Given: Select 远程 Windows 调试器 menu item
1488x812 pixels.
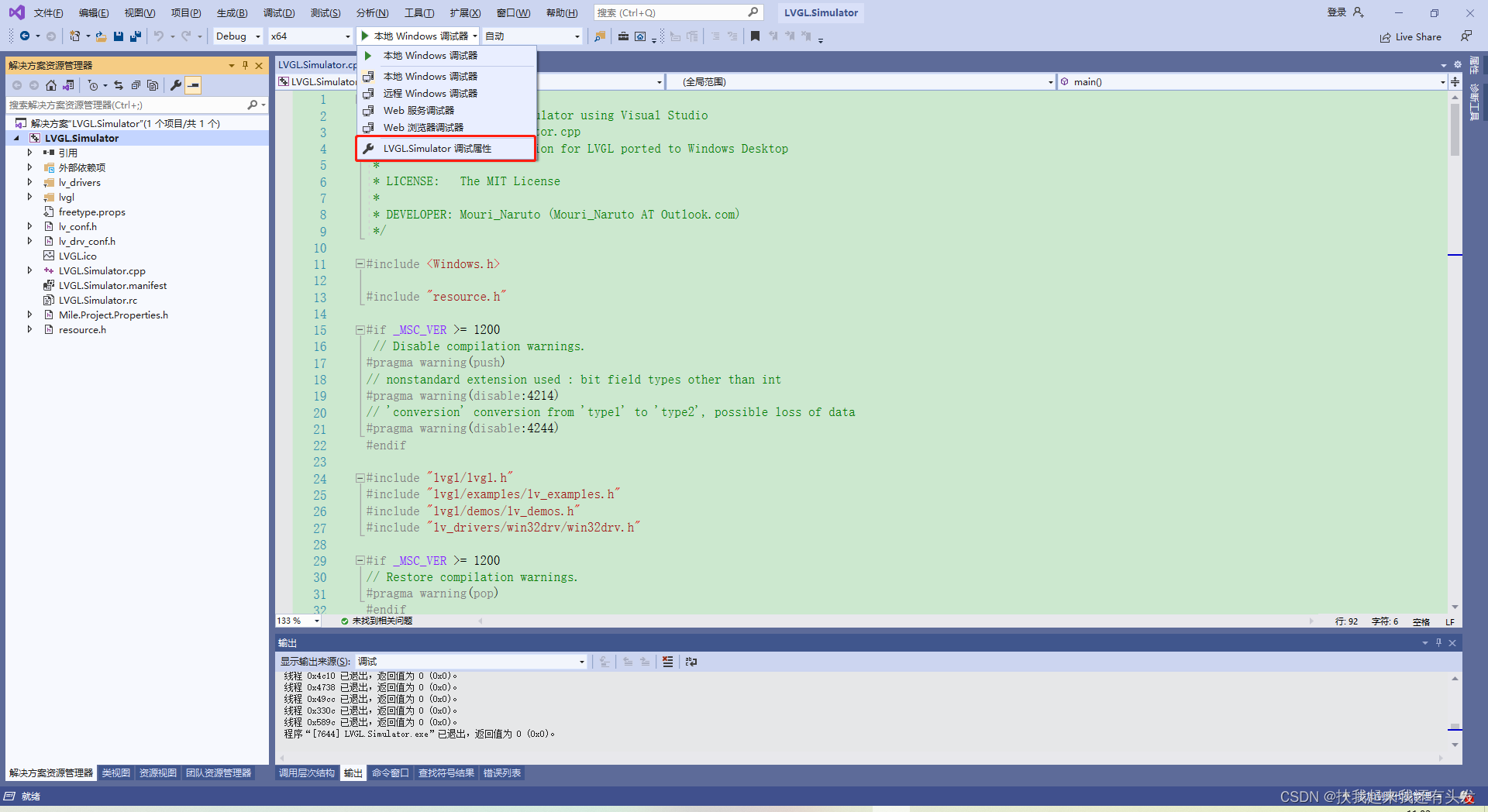Looking at the screenshot, I should [x=446, y=93].
